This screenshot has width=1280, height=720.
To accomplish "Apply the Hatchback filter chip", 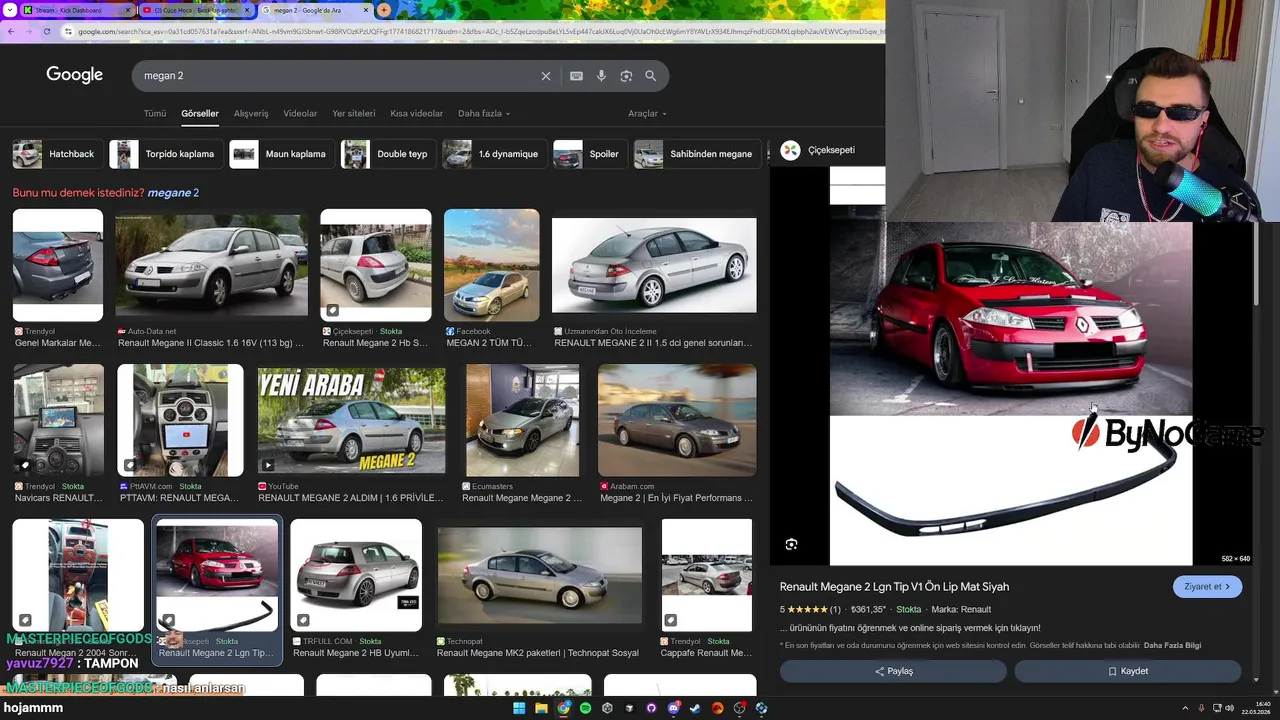I will click(x=58, y=154).
